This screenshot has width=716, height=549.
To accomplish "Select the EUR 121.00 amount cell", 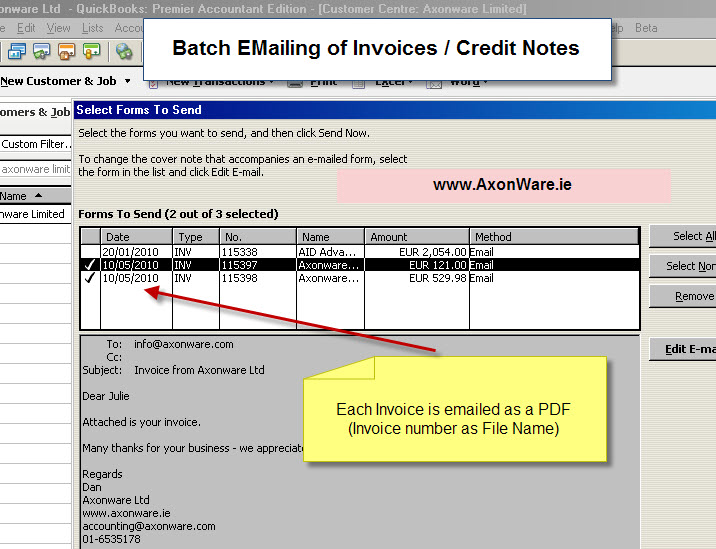I will 417,265.
